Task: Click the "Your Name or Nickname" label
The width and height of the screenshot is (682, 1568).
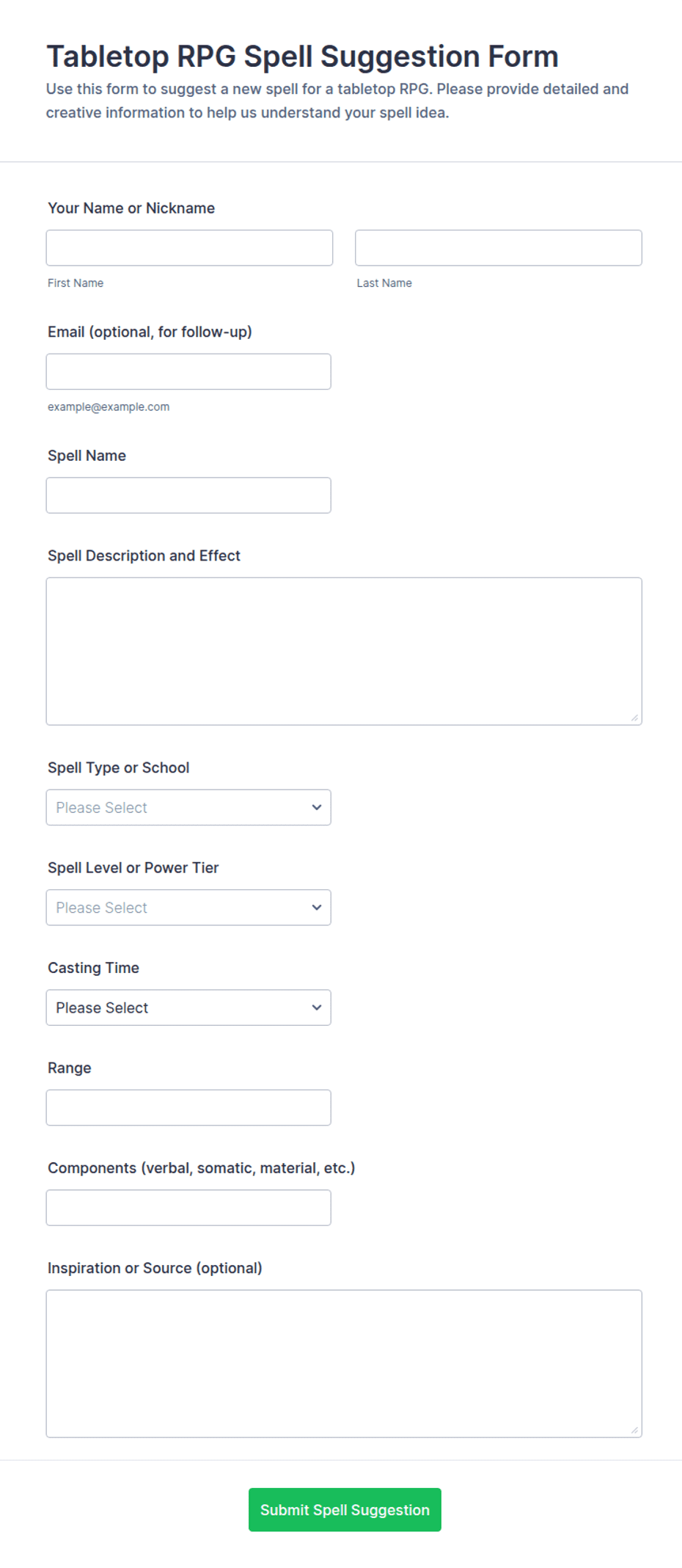Action: point(131,208)
